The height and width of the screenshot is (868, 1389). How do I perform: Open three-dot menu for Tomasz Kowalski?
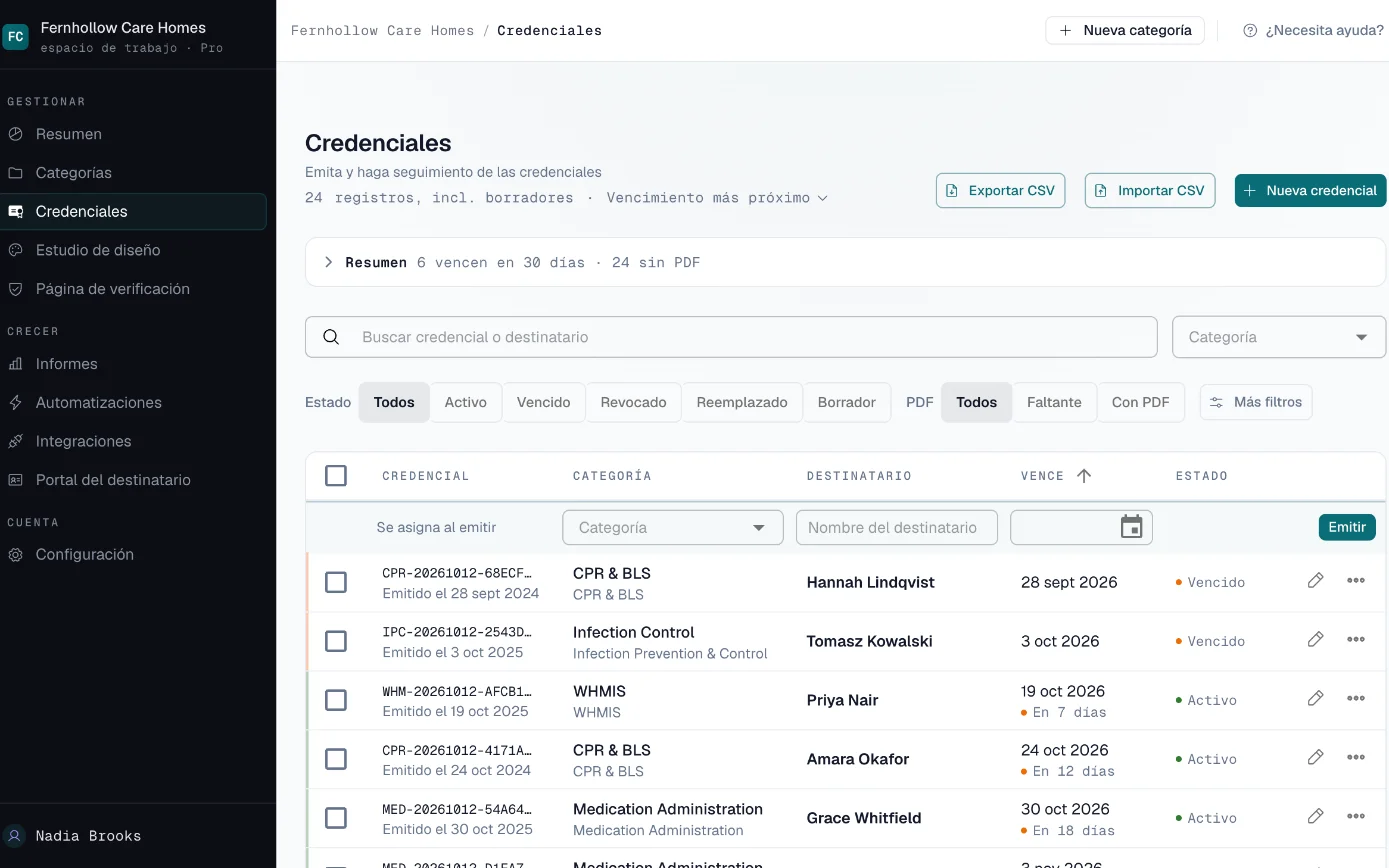[x=1356, y=640]
